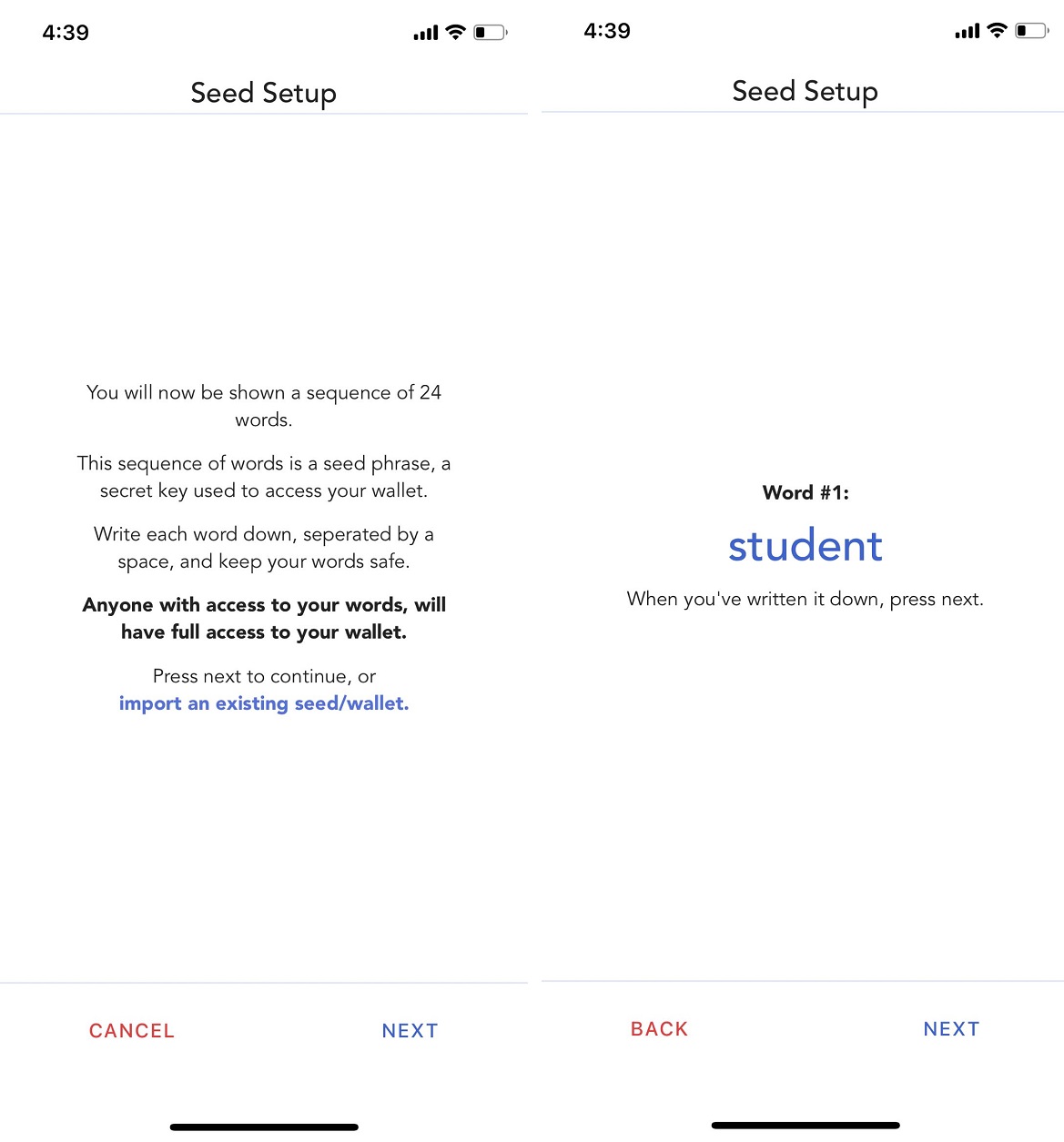This screenshot has width=1064, height=1142.
Task: Tap the Seed Setup title above the intro text
Action: pos(264,93)
